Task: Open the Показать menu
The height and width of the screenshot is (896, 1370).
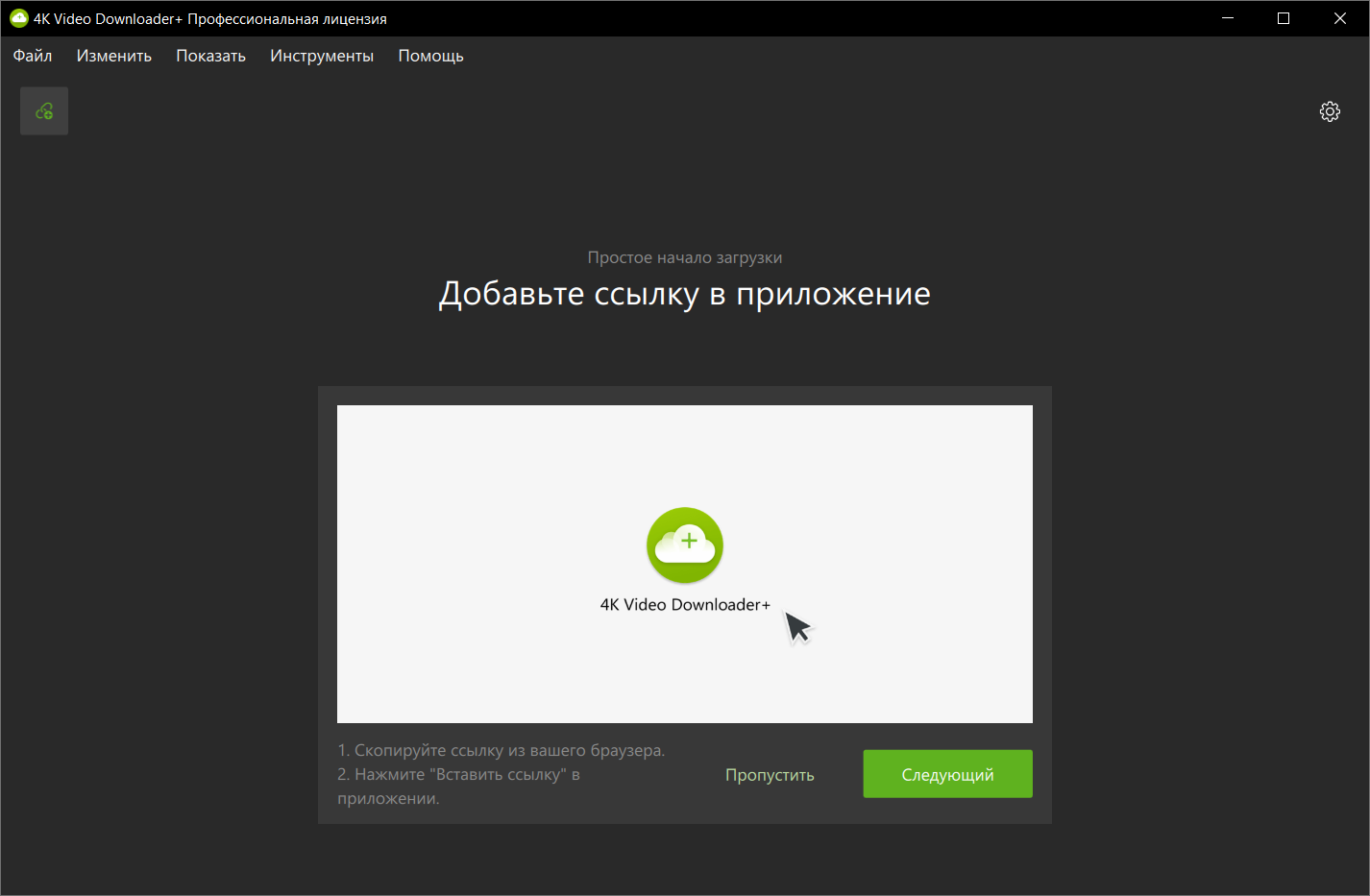Action: click(x=211, y=56)
